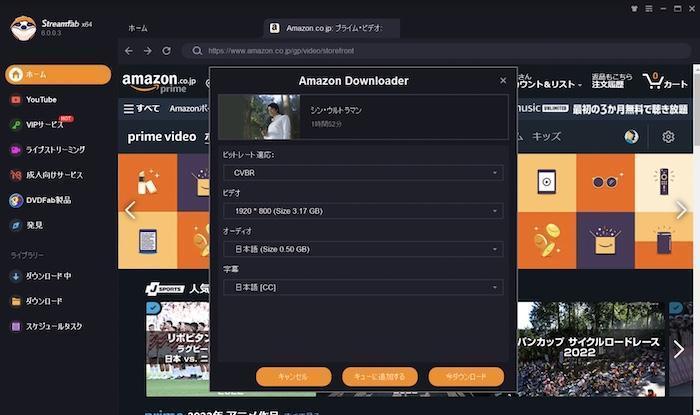This screenshot has width=700, height=415.
Task: Click the prime video heading link
Action: tap(162, 137)
